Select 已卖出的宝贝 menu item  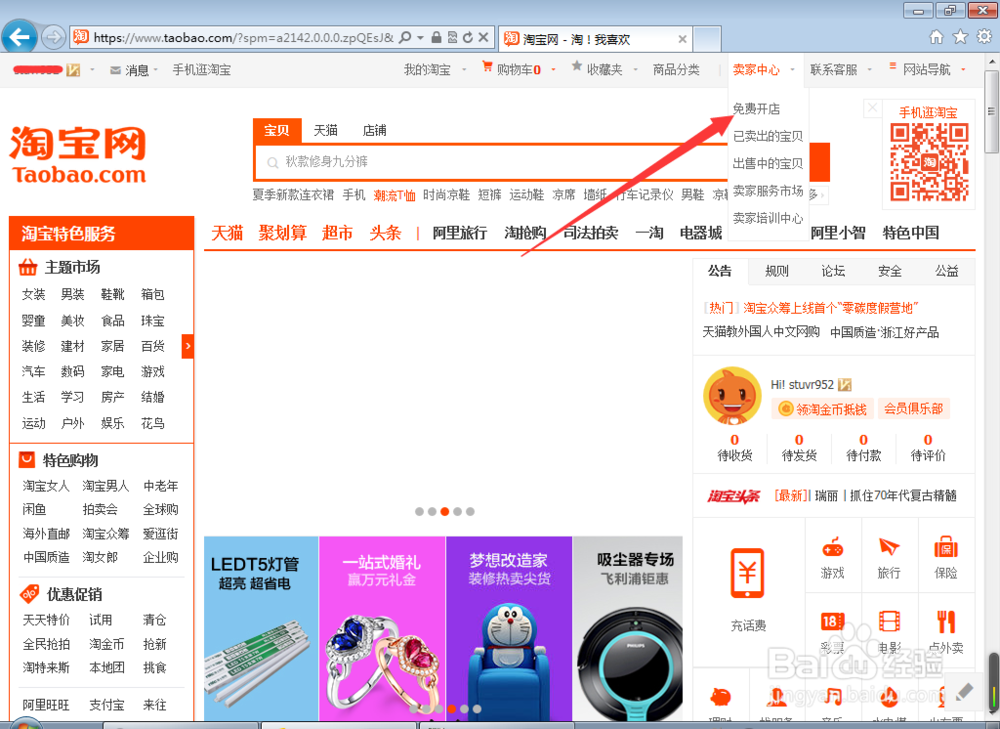tap(768, 136)
